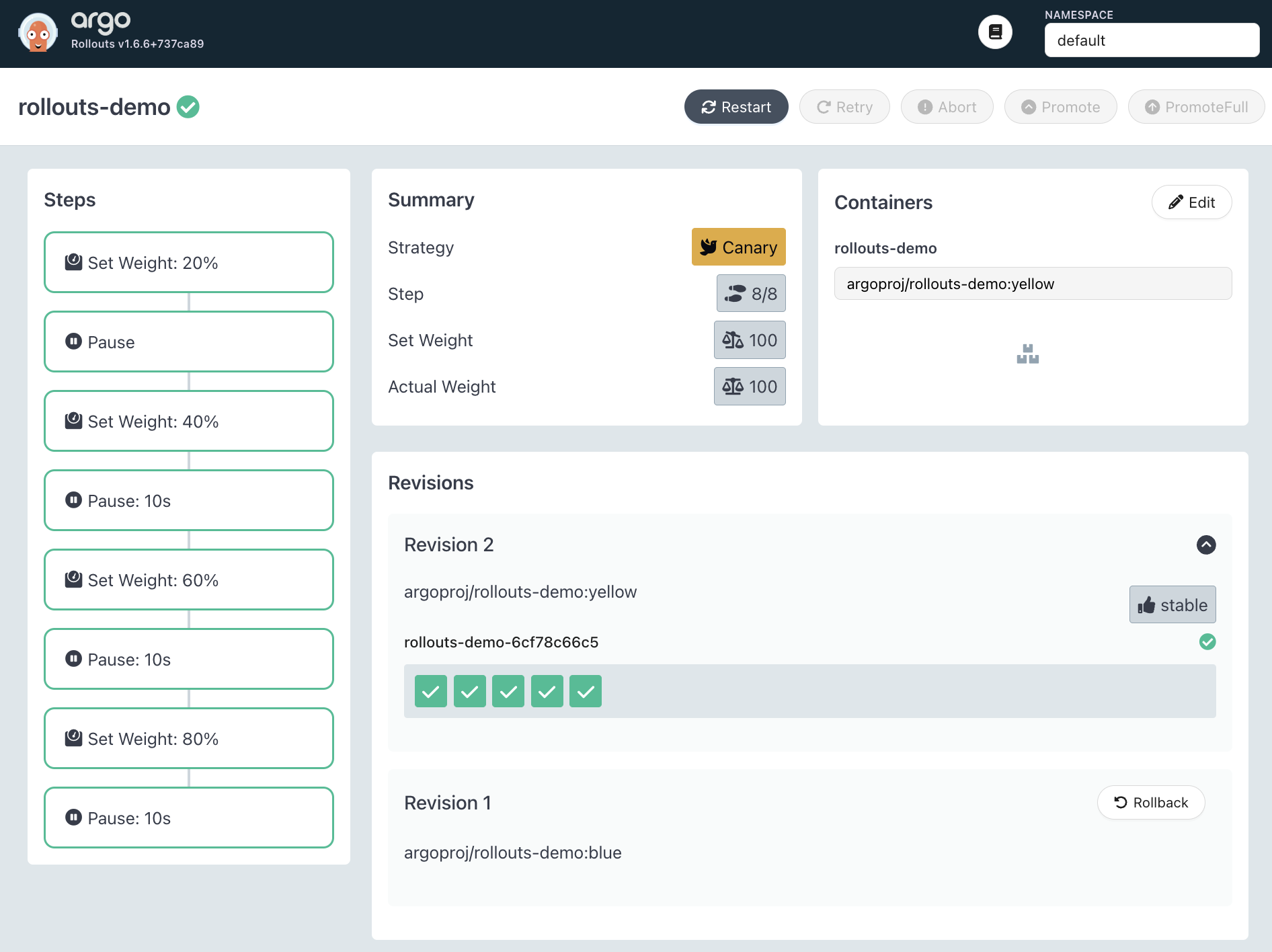
Task: Click the first green pod check box
Action: pos(431,691)
